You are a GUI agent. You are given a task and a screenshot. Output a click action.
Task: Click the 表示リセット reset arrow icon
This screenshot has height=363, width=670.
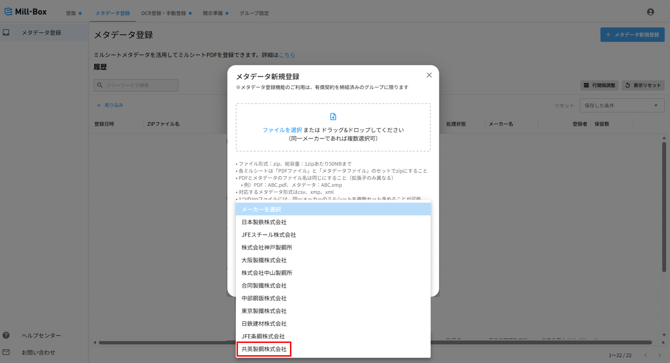(x=627, y=85)
